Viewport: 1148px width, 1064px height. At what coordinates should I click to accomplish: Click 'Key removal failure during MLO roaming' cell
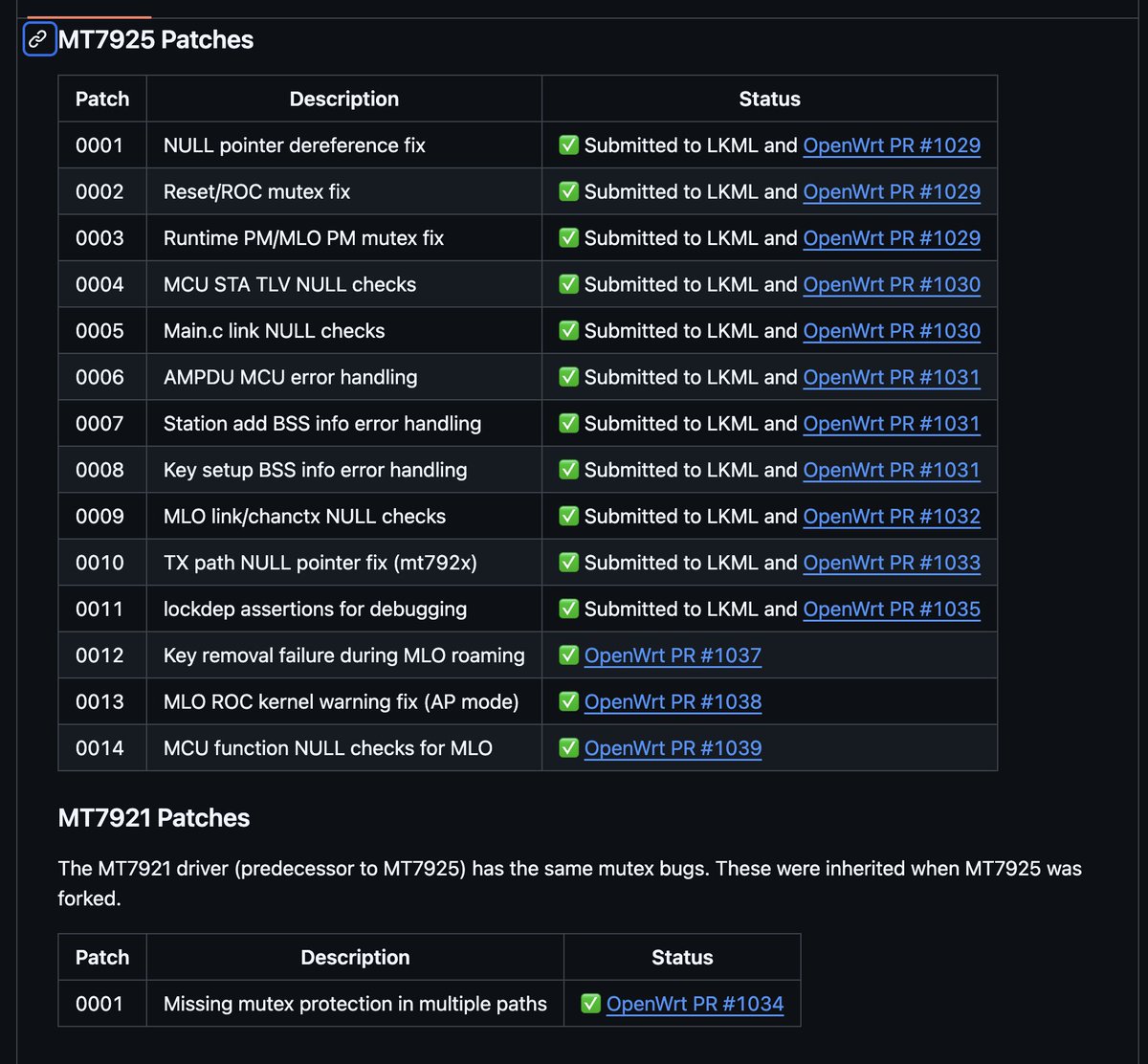(x=344, y=655)
